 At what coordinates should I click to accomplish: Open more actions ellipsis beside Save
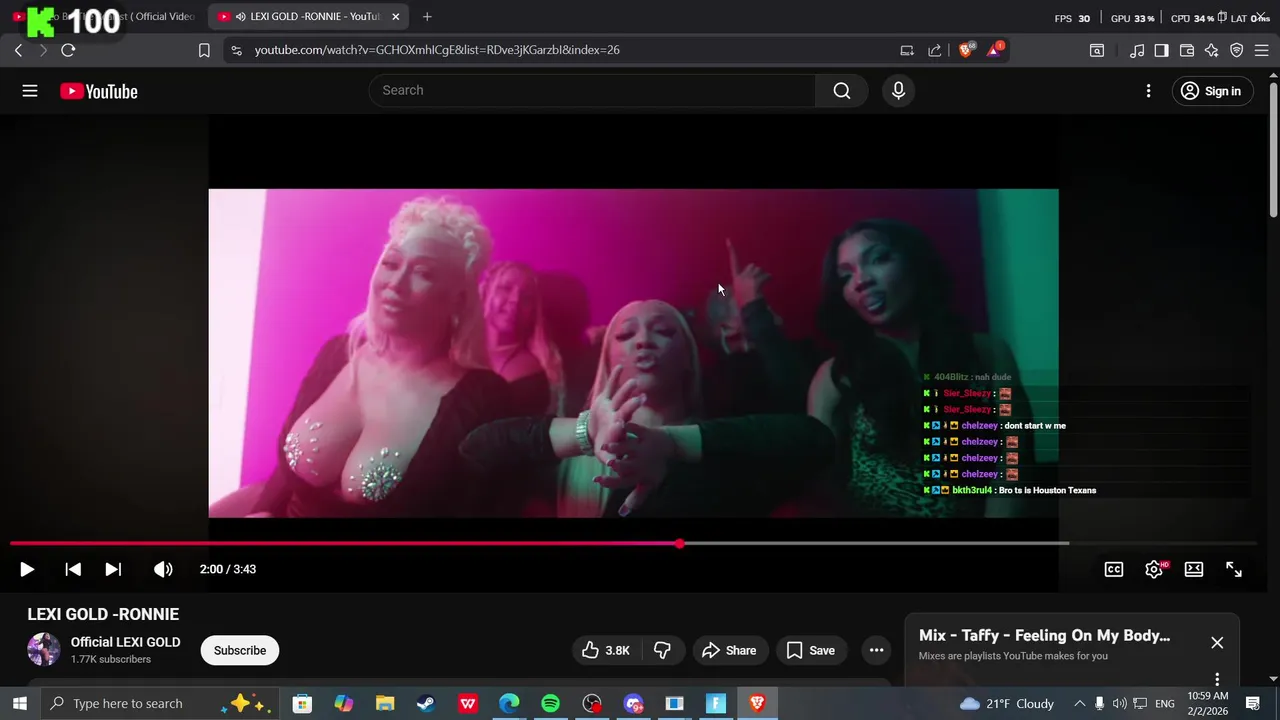tap(876, 650)
